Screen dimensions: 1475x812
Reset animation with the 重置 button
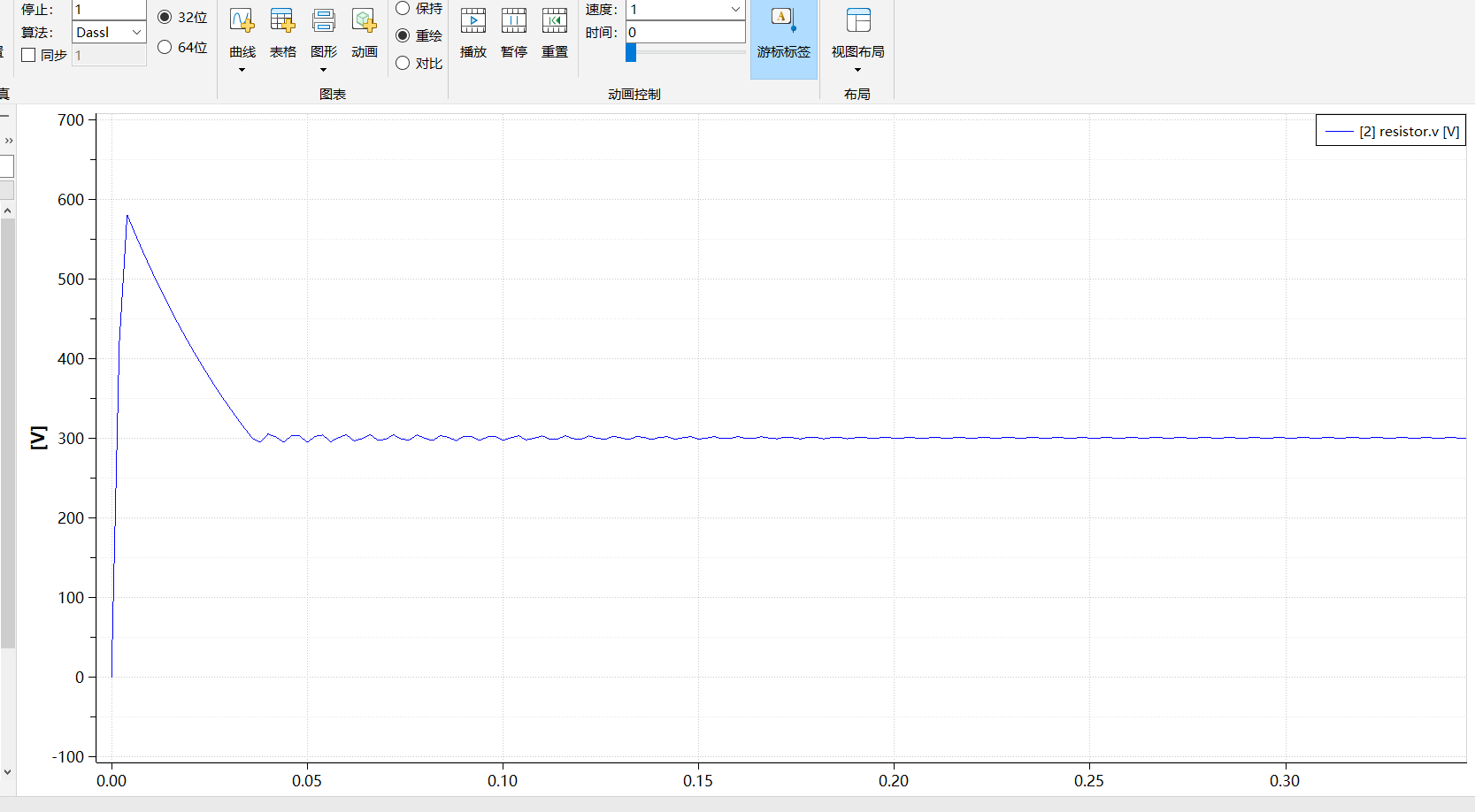(x=555, y=32)
